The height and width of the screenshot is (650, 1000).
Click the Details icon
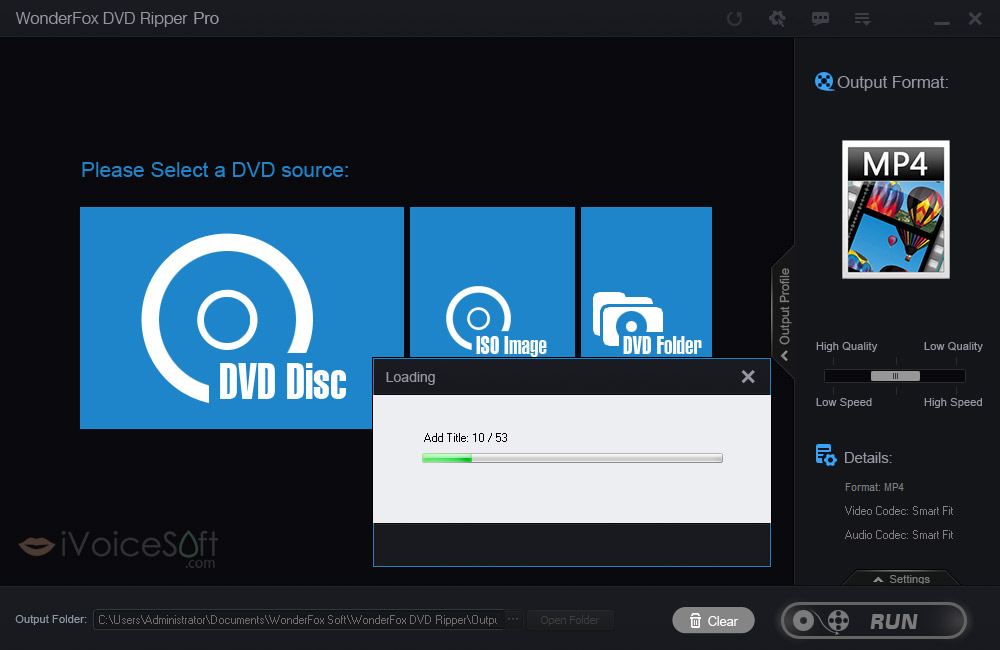[826, 455]
